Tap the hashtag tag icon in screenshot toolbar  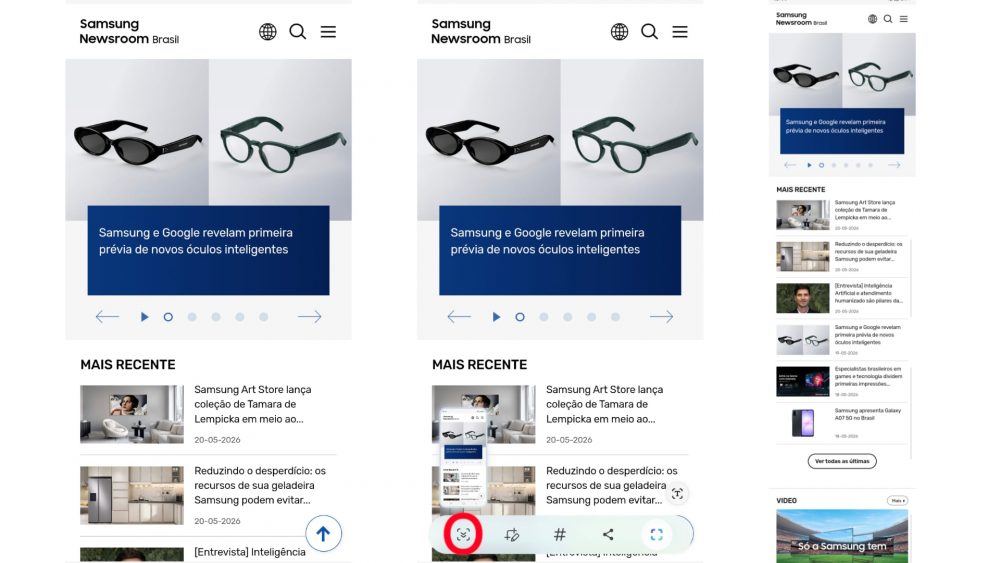coord(560,534)
